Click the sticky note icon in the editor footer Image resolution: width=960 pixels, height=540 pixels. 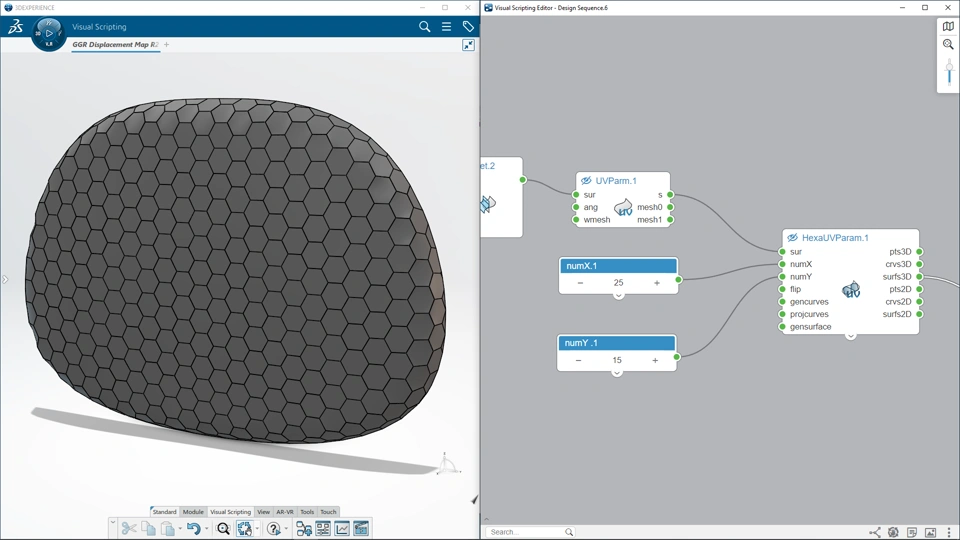tap(912, 532)
